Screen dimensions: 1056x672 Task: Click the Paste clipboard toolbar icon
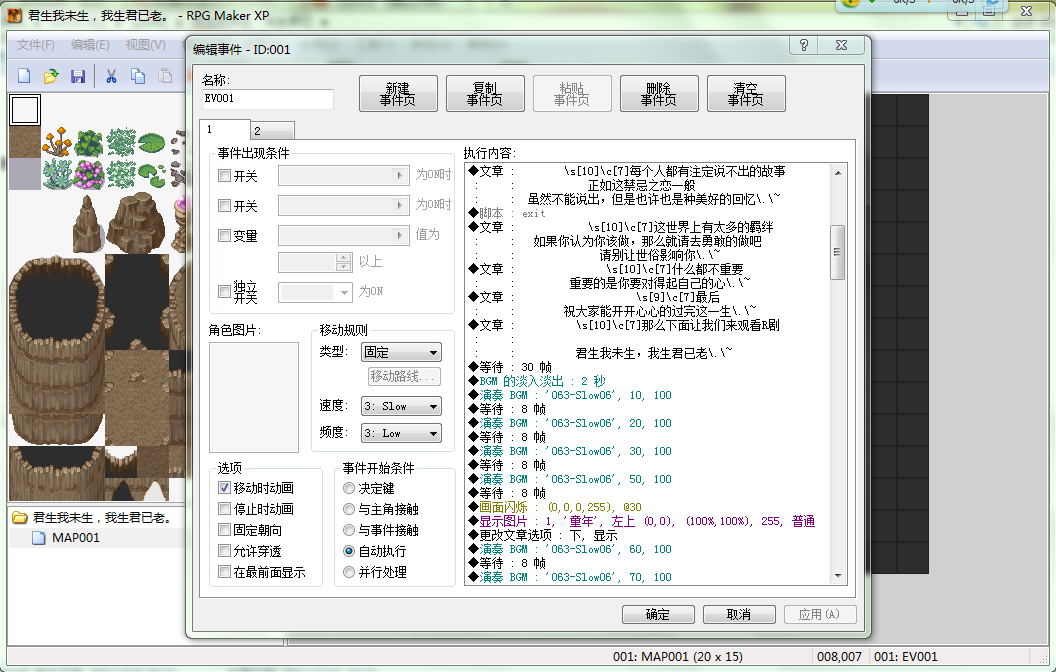[165, 76]
